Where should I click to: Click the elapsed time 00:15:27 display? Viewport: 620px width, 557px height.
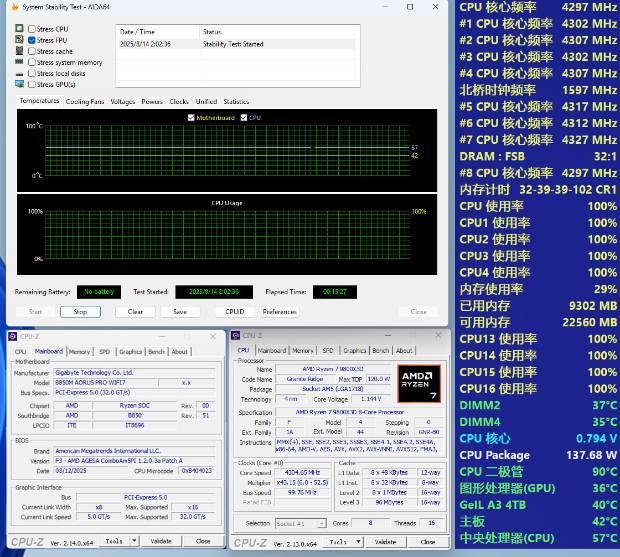[x=335, y=292]
